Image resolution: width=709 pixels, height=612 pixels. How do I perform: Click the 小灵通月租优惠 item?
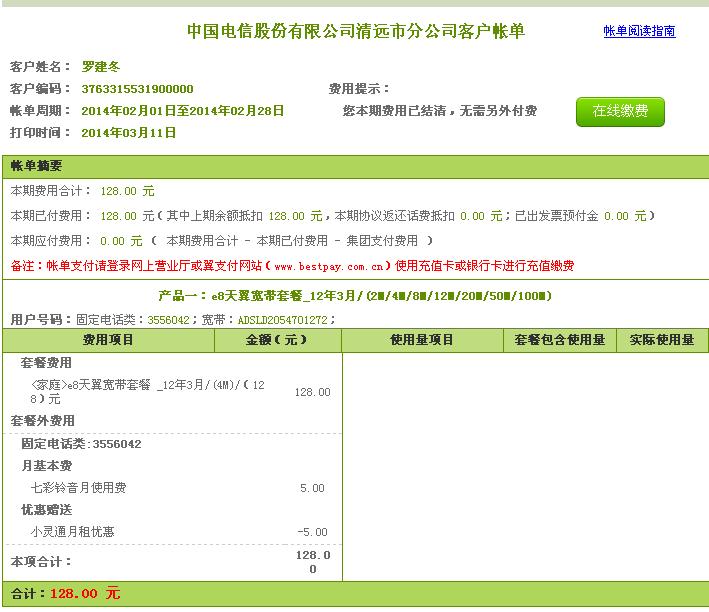pyautogui.click(x=72, y=531)
